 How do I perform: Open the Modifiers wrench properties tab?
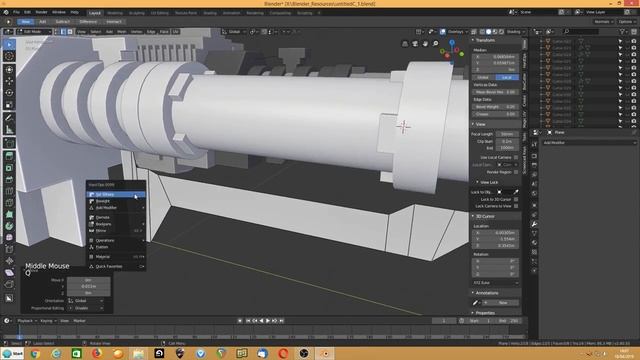coord(534,224)
